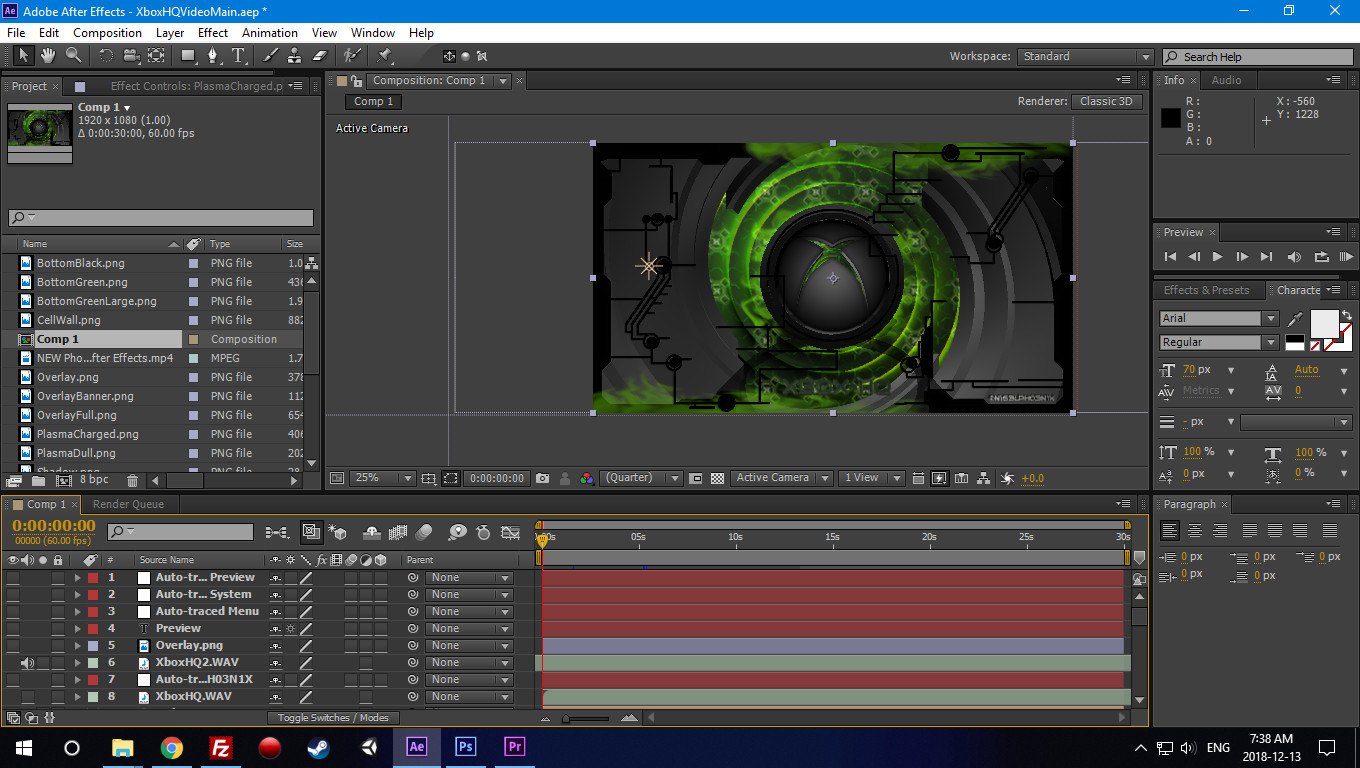Open the Show Channel color icon
Image resolution: width=1360 pixels, height=768 pixels.
[x=587, y=478]
